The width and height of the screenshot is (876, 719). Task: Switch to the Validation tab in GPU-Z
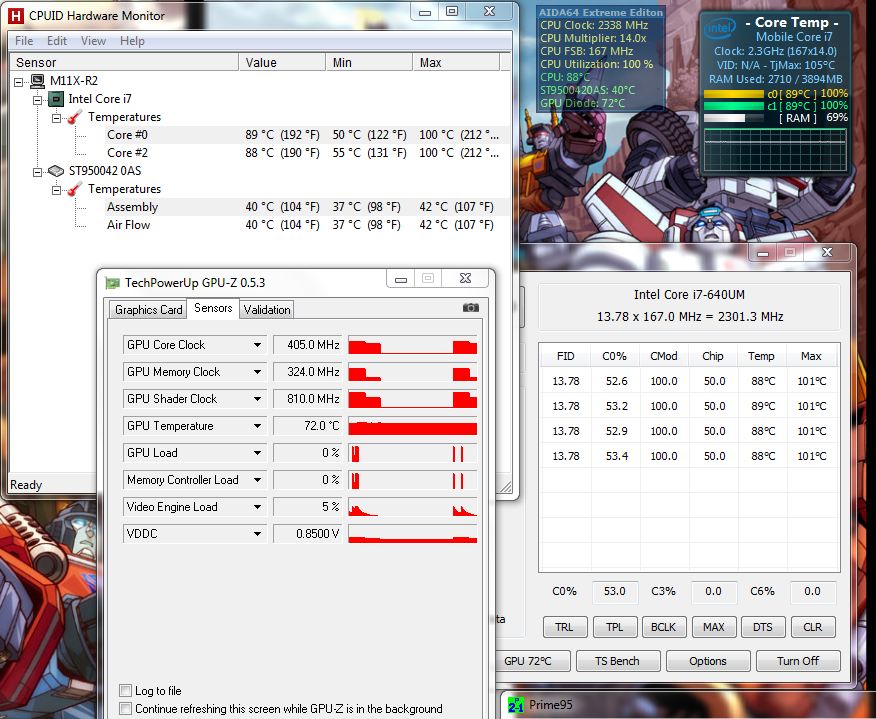pyautogui.click(x=266, y=309)
